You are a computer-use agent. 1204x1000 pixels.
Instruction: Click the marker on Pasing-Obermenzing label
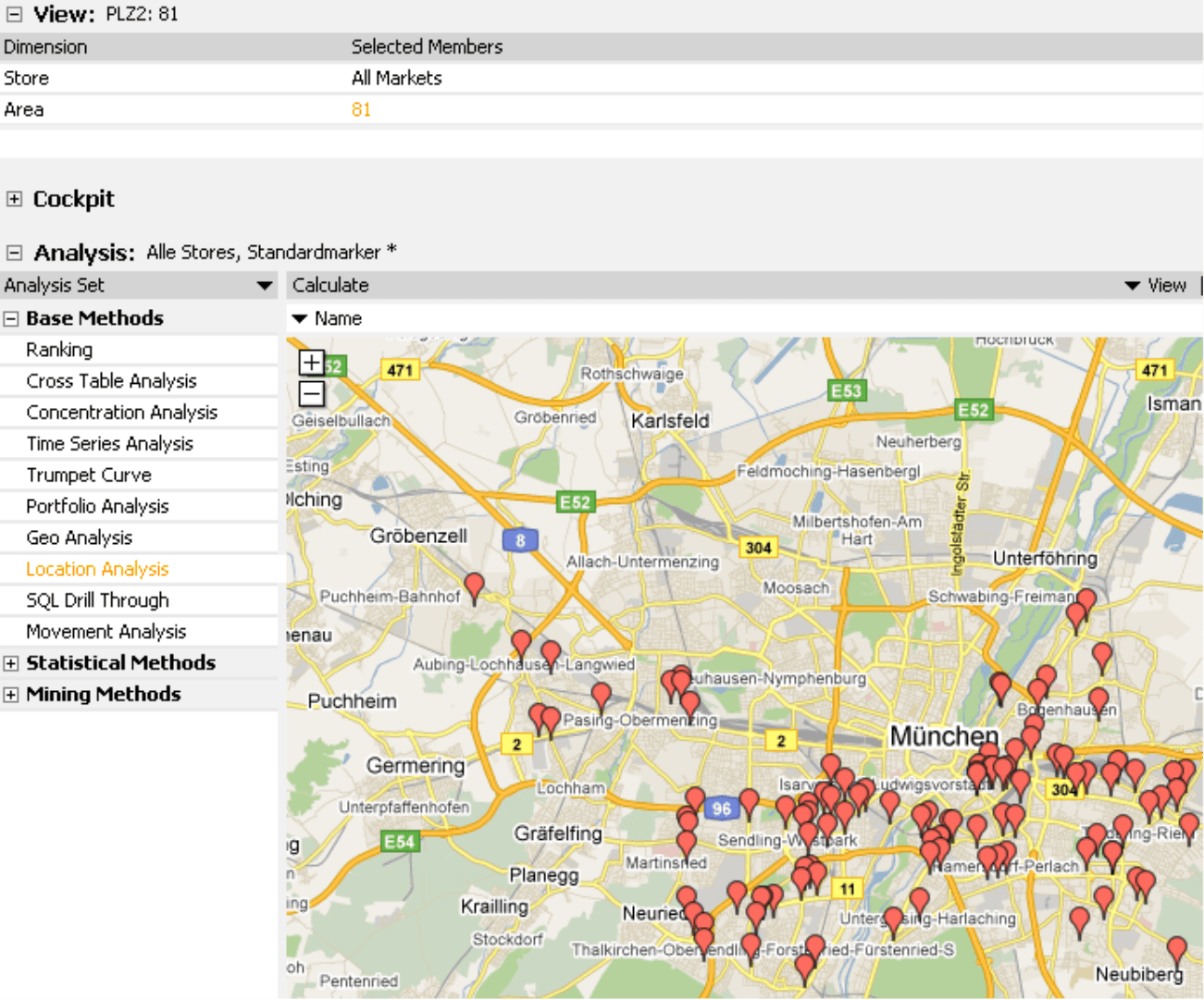601,695
